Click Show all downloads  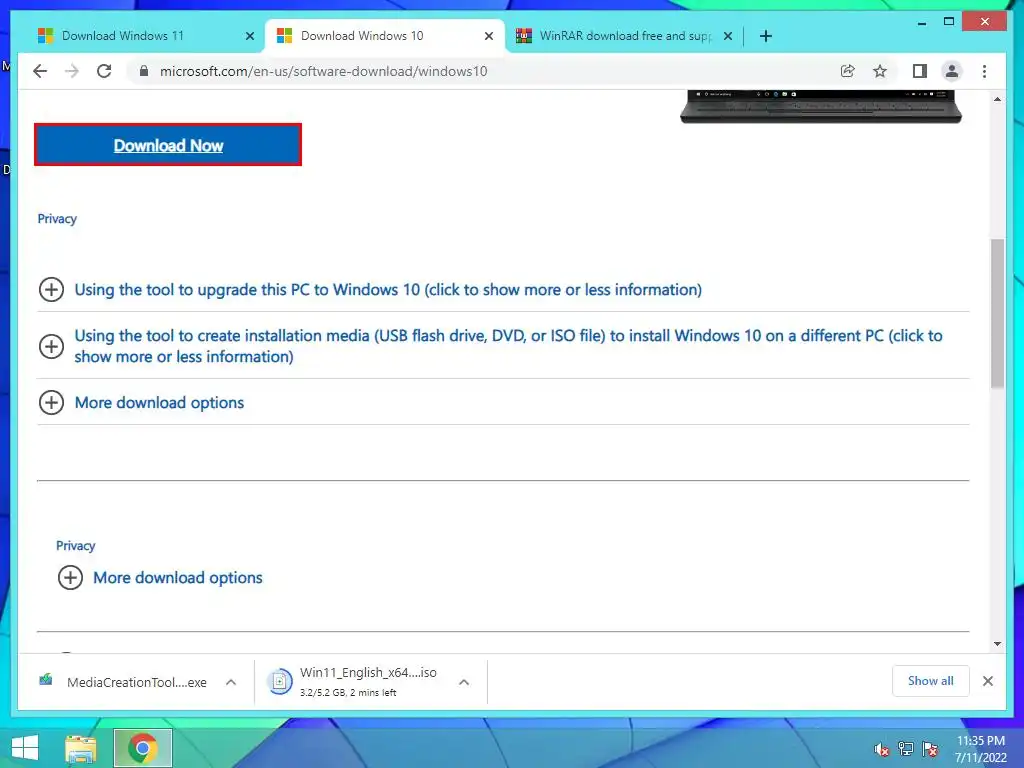[x=931, y=681]
